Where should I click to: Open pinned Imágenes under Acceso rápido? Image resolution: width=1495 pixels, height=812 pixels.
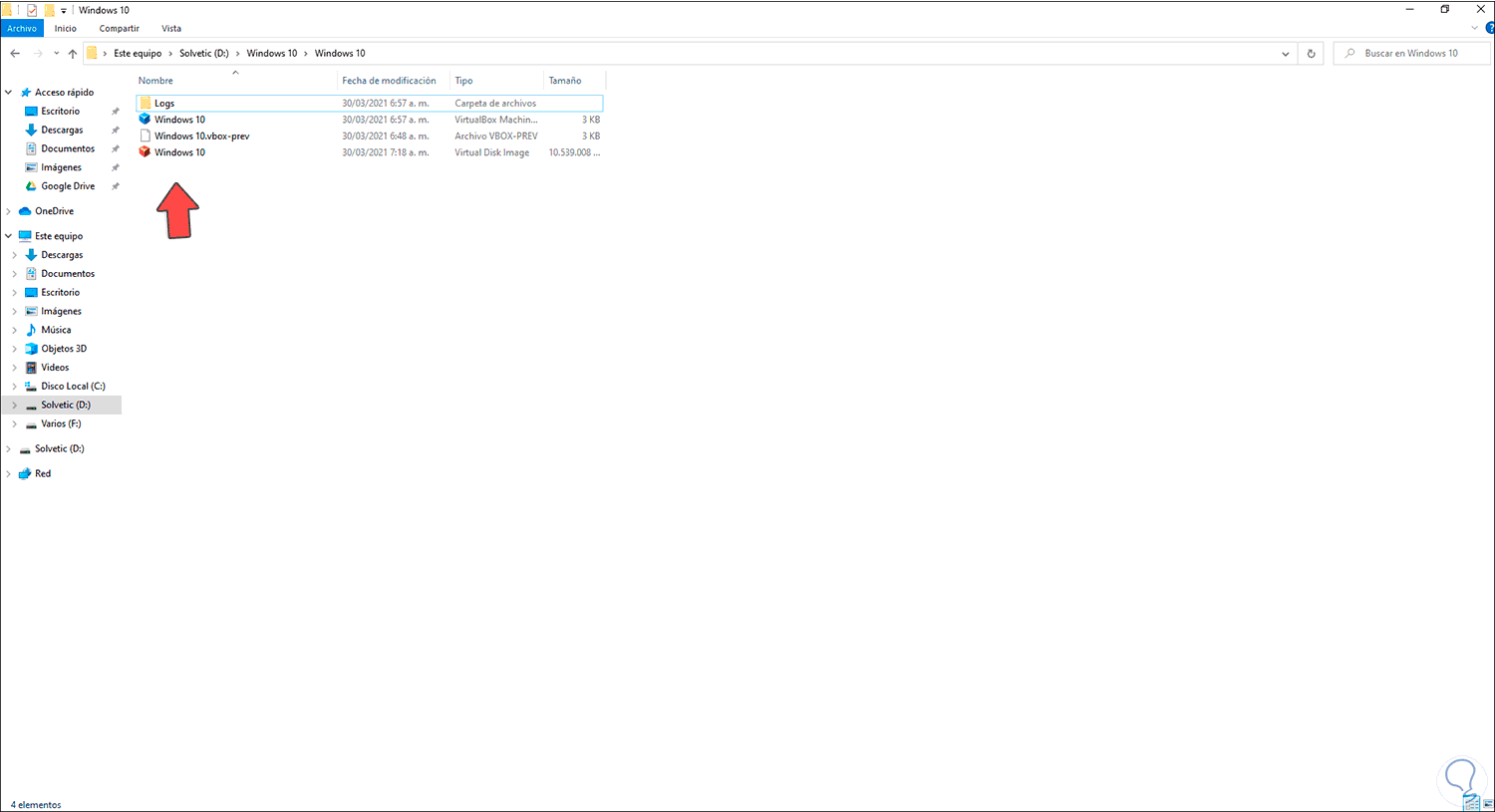coord(61,168)
